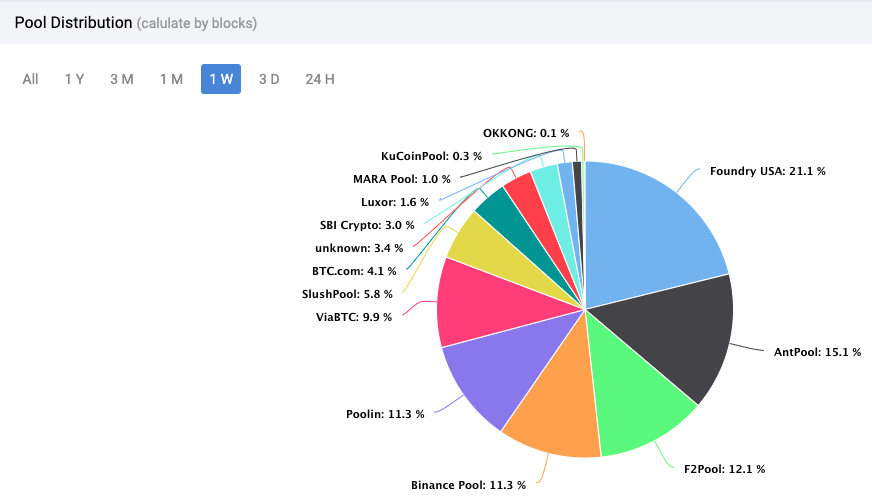Click the unknown: 3.4 % label
The image size is (872, 502).
point(359,248)
